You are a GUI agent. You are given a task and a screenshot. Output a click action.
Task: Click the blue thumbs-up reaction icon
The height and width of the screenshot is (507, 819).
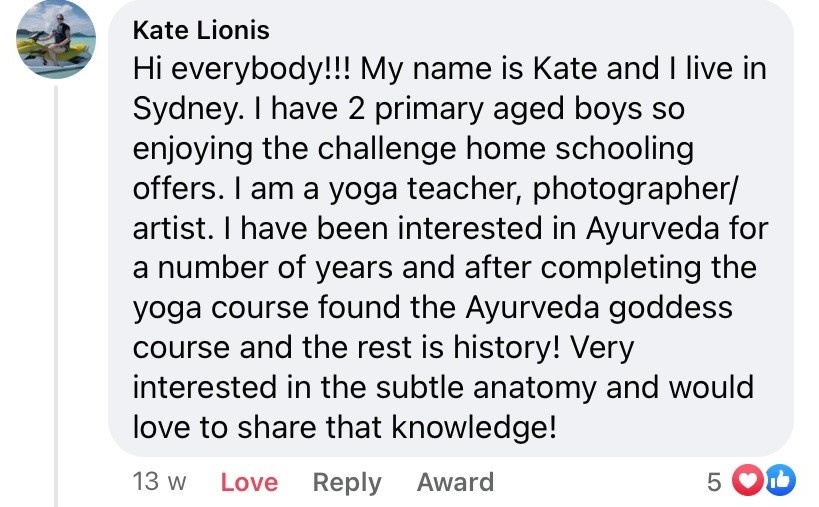coord(779,482)
